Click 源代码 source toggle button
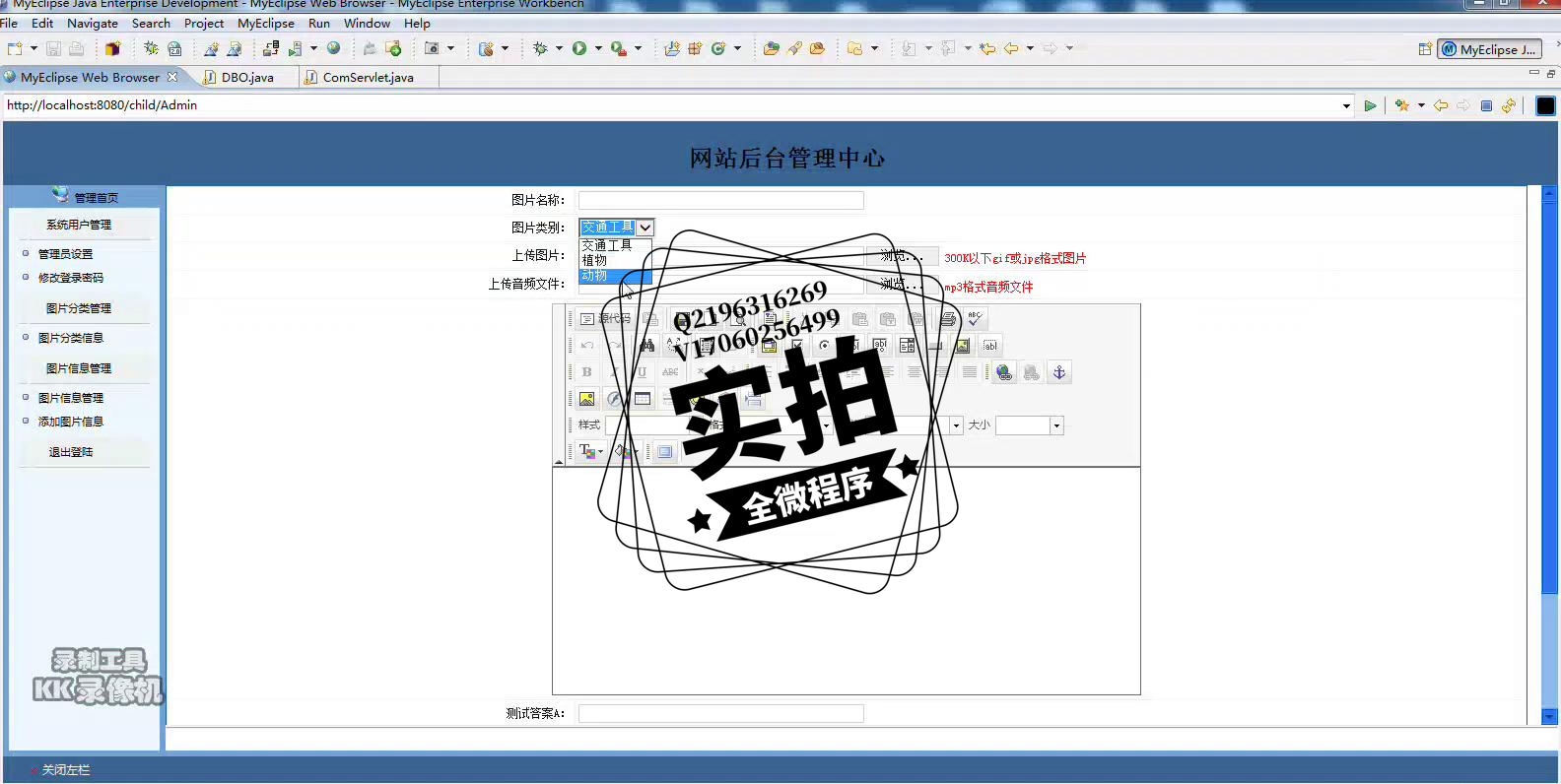Screen dimensions: 1561x784 point(605,318)
